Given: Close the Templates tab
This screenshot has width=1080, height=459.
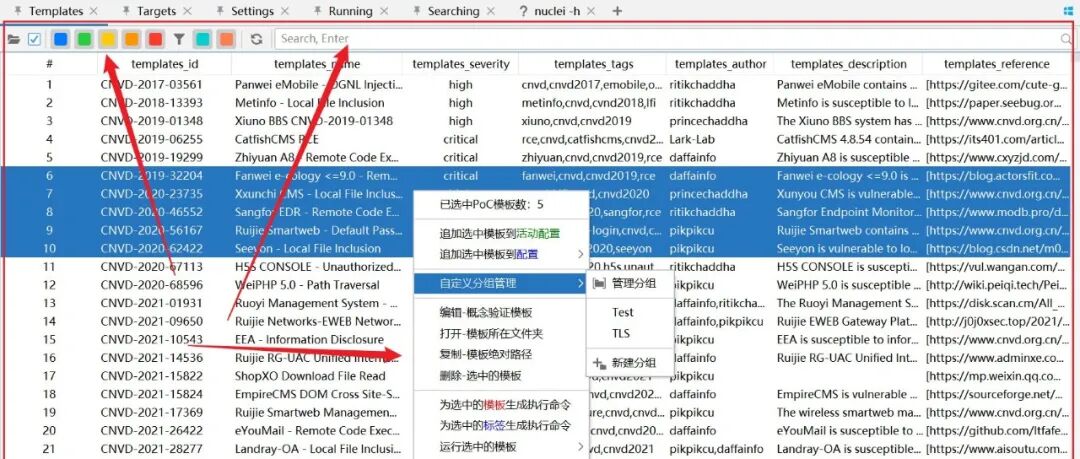Looking at the screenshot, I should tap(94, 11).
